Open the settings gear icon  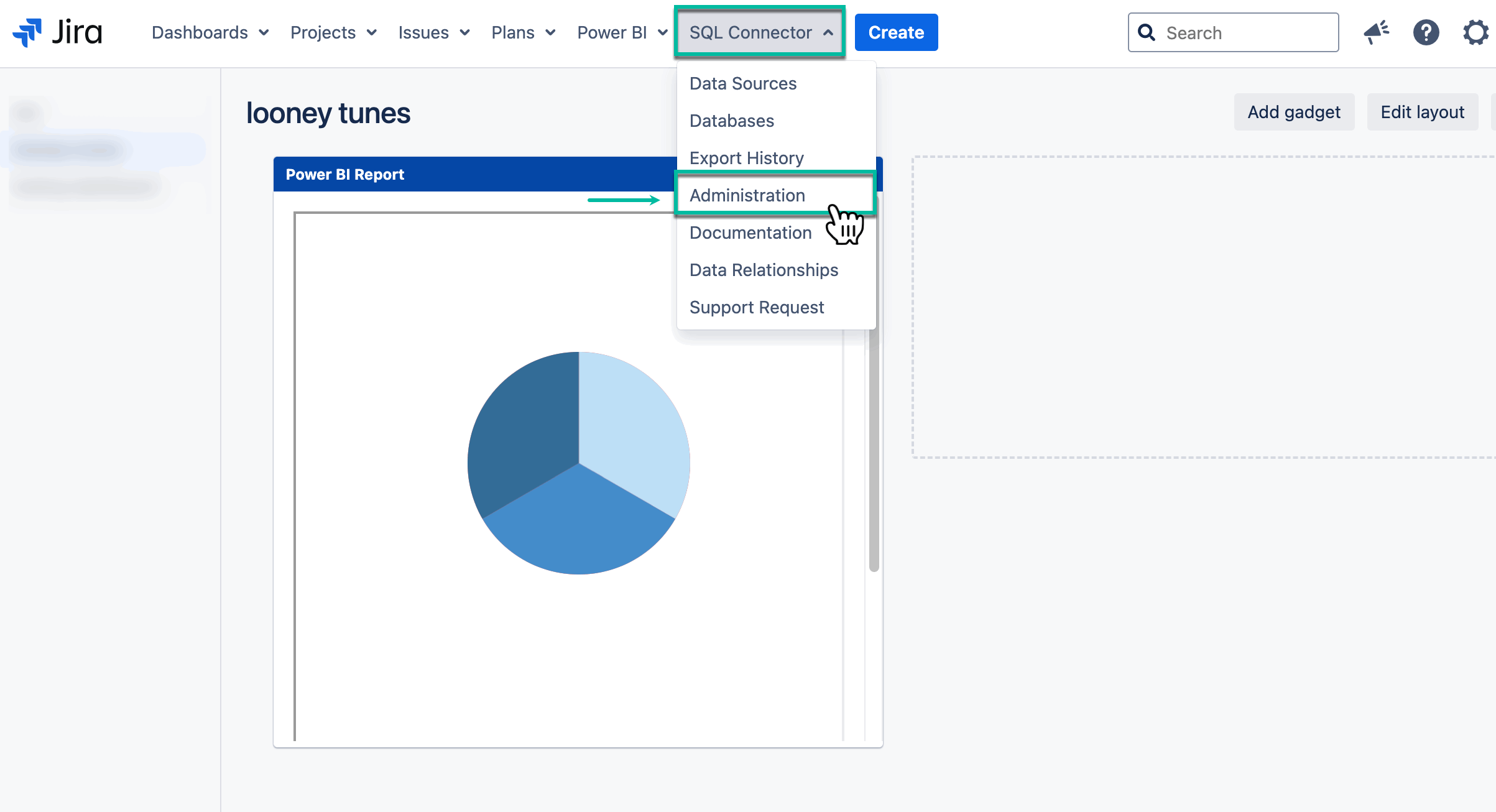[1475, 32]
